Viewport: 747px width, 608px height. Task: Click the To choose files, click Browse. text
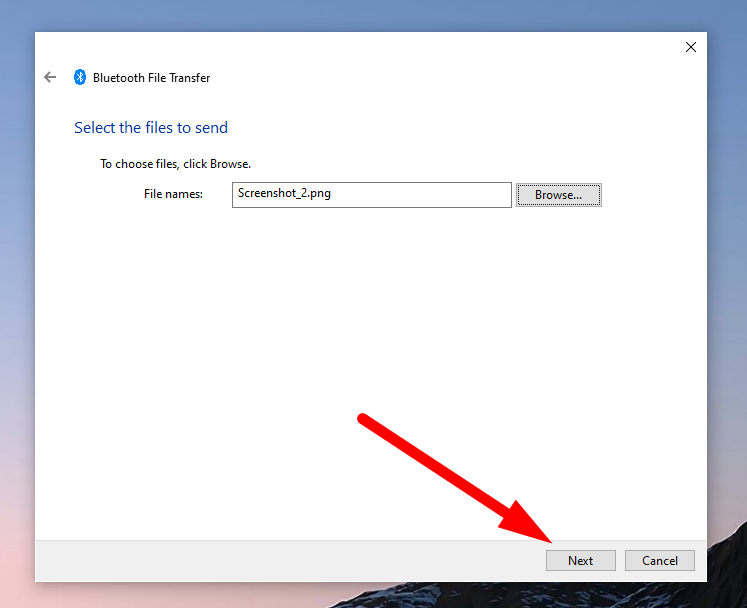[175, 164]
